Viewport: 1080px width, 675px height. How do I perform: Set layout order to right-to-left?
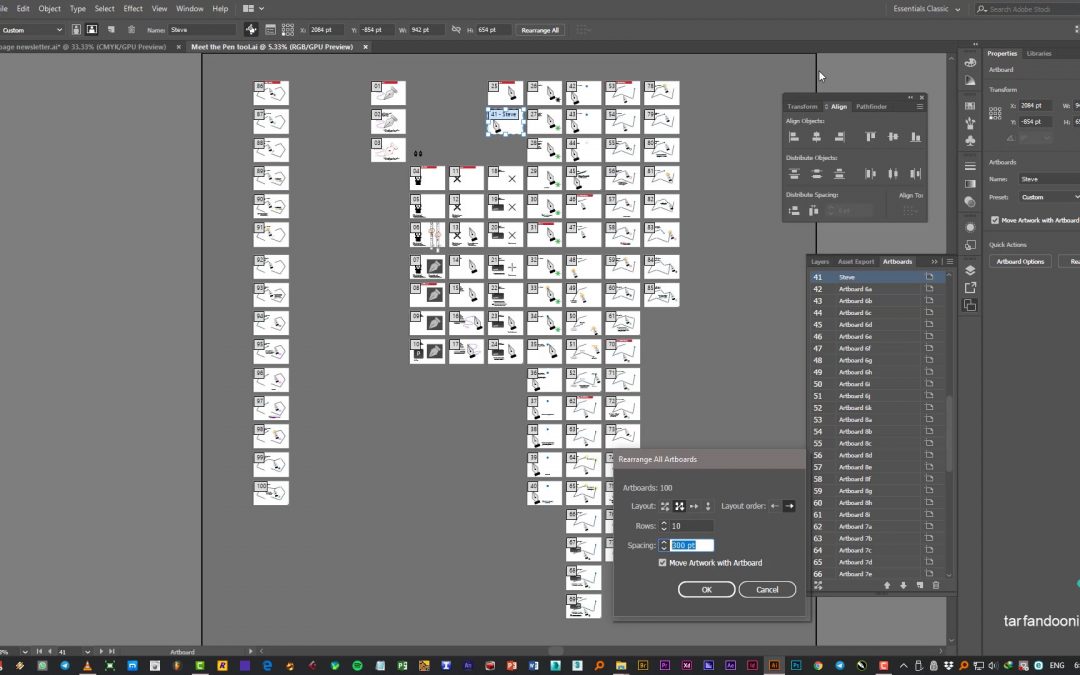tap(775, 506)
